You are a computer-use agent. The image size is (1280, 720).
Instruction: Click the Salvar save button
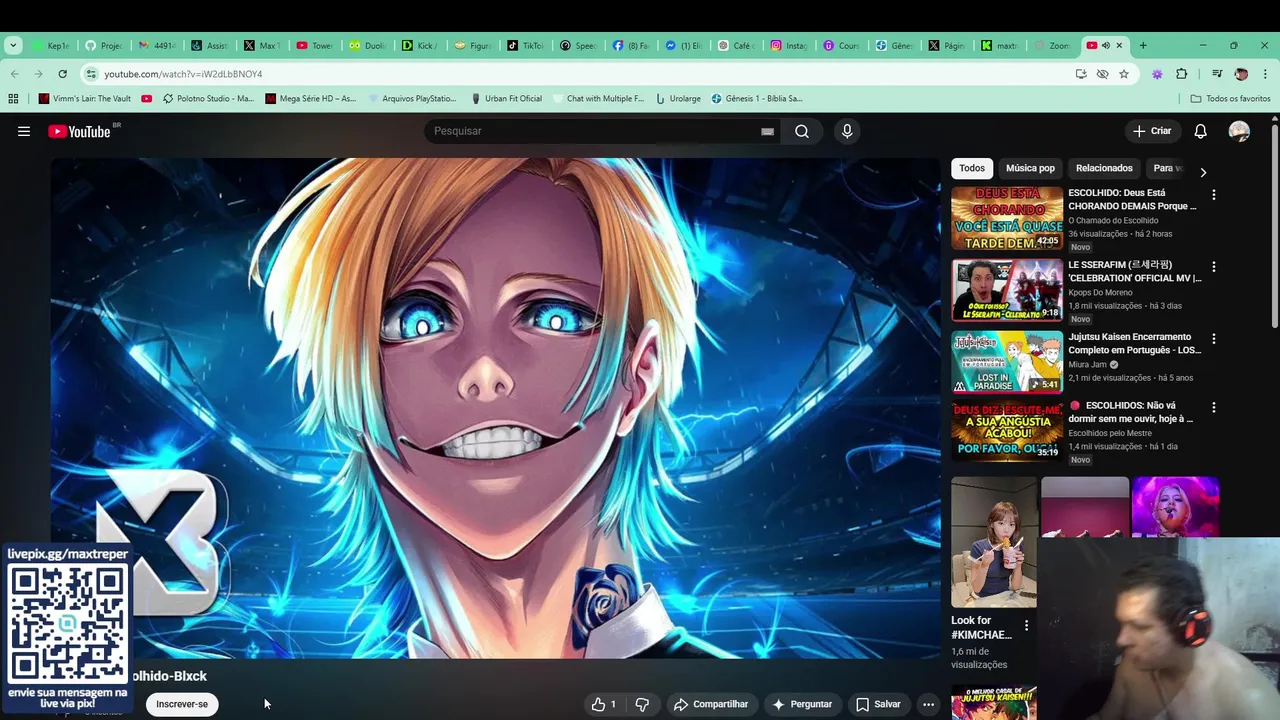click(878, 704)
